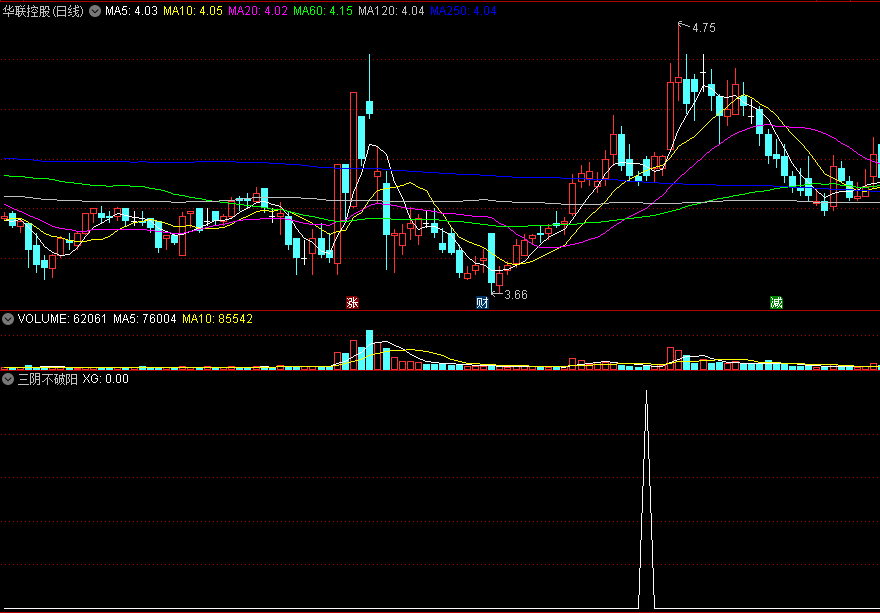880x613 pixels.
Task: Click the green 减 holdings reduction marker
Action: (776, 303)
